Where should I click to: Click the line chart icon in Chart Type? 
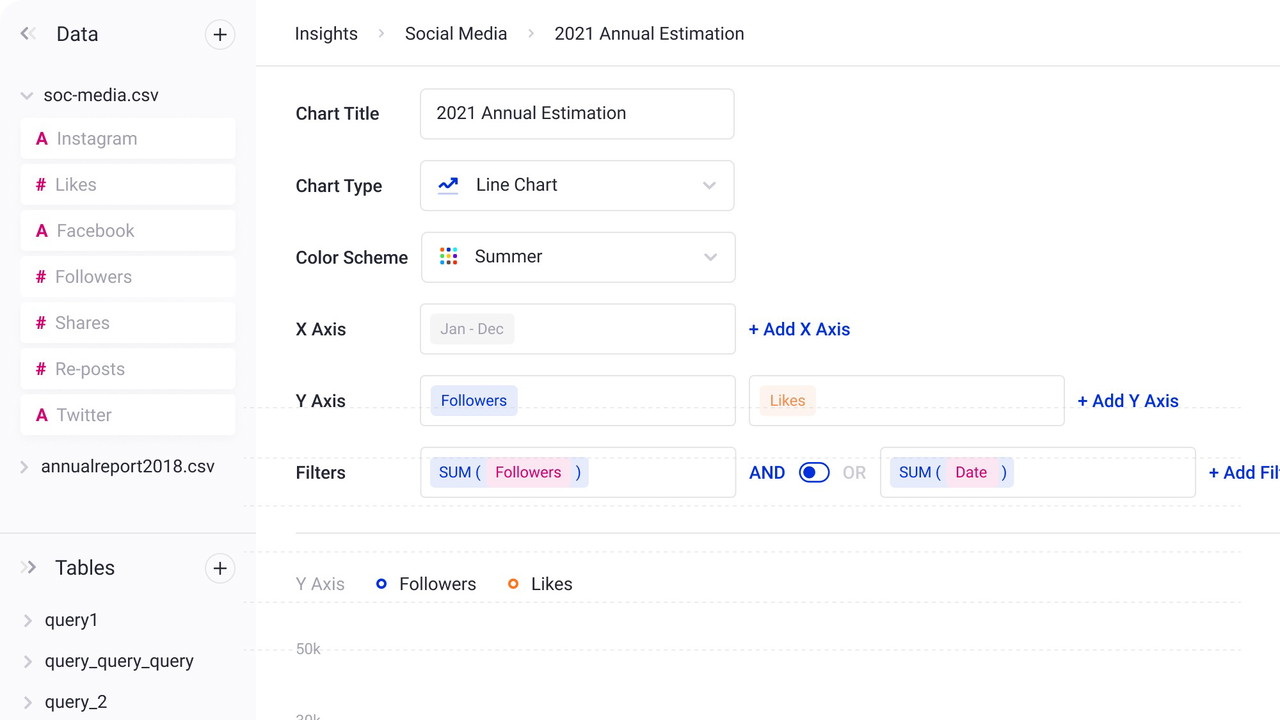click(448, 185)
